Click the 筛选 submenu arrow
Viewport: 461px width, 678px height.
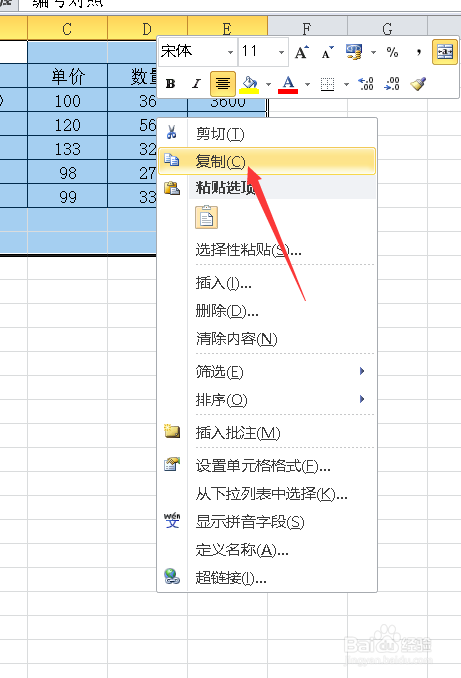[x=362, y=371]
